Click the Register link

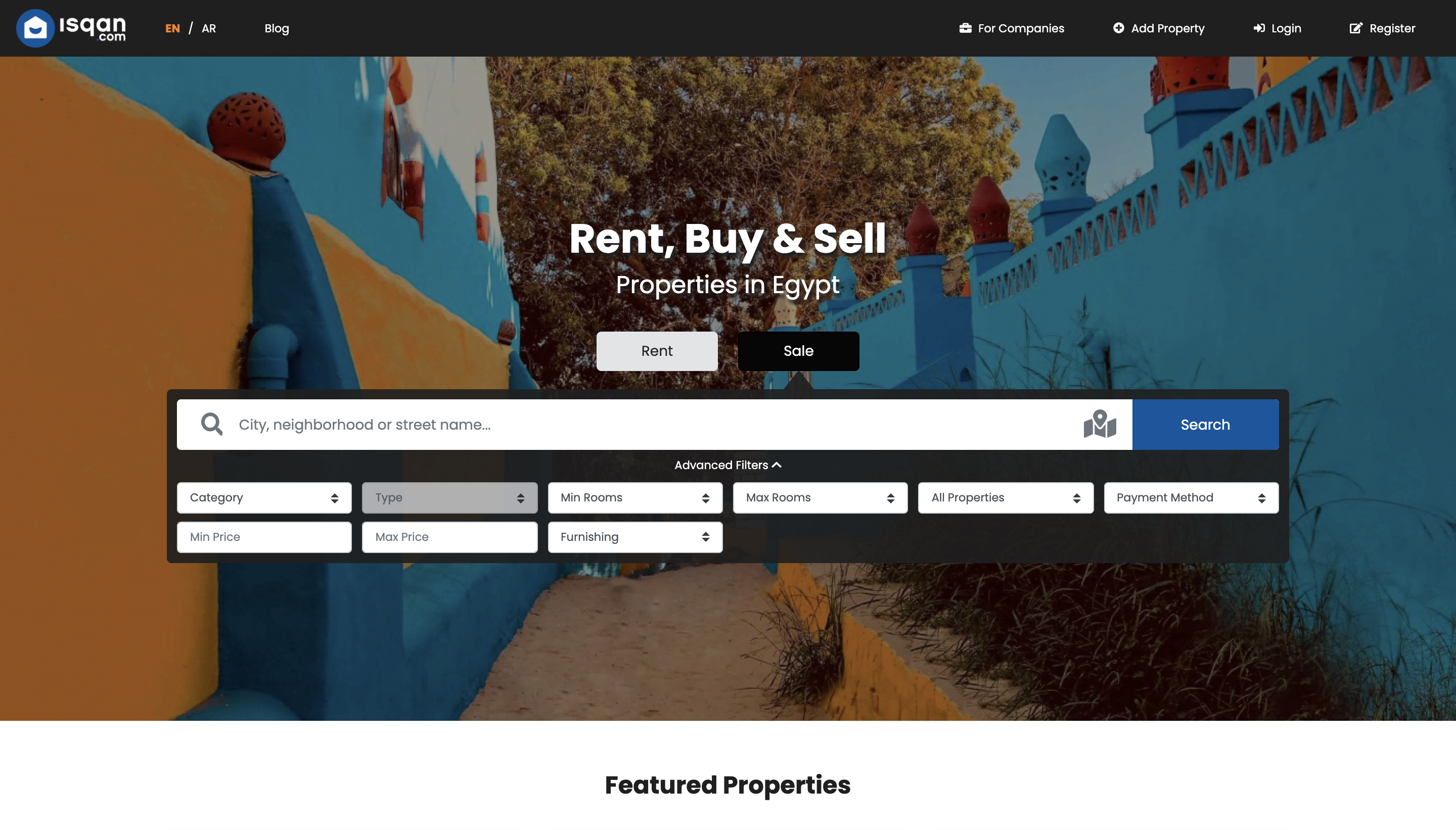click(x=1383, y=28)
